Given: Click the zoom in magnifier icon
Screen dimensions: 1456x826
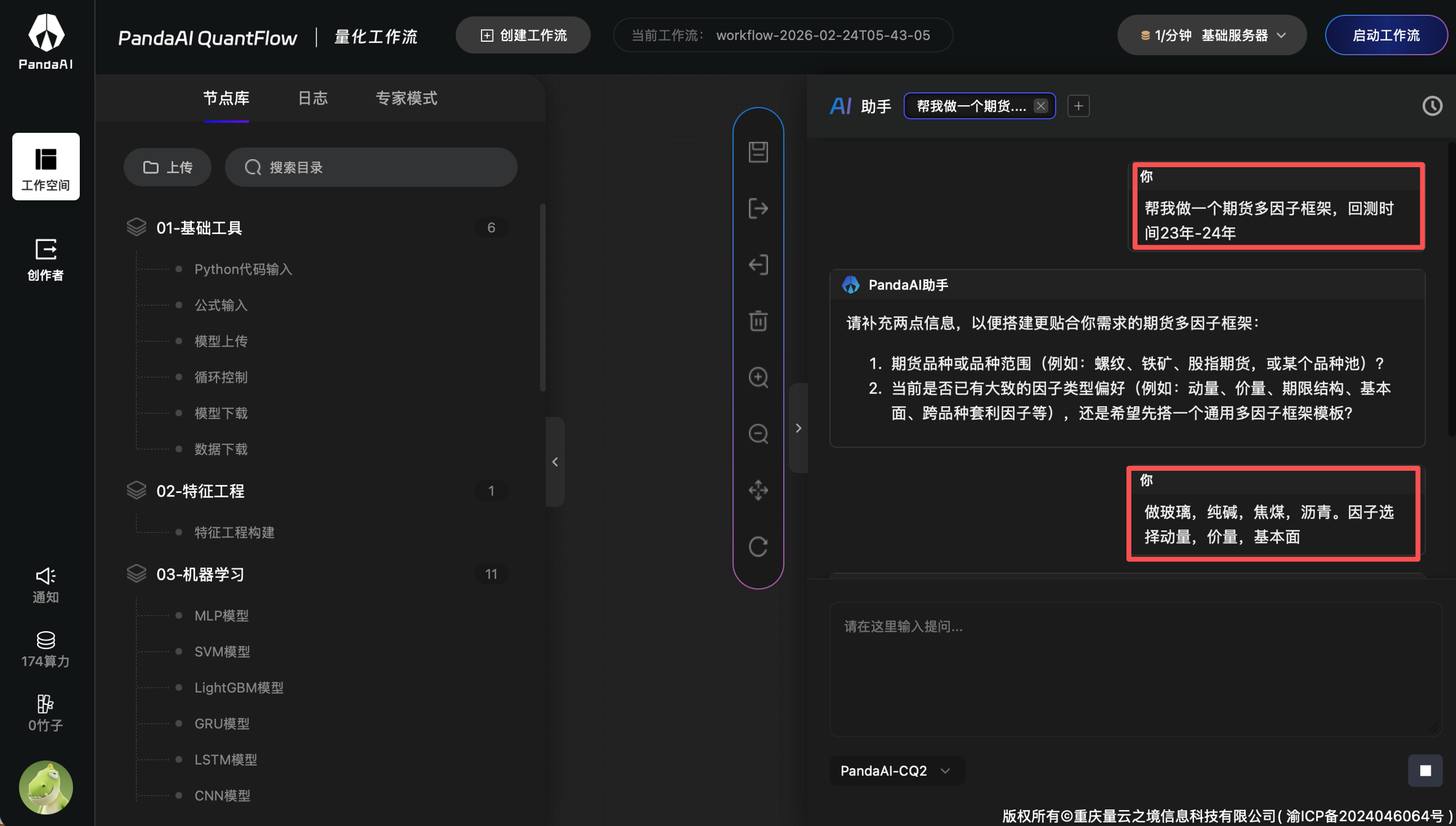Looking at the screenshot, I should (x=758, y=377).
